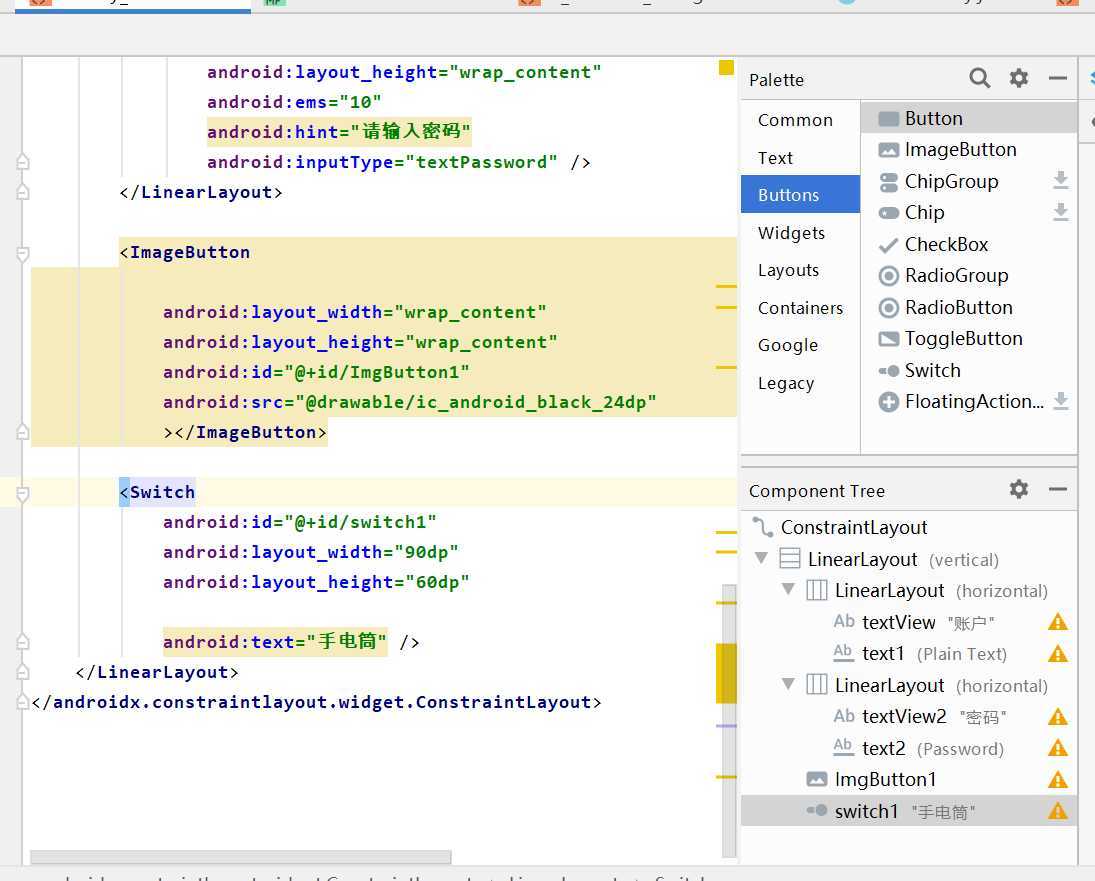The image size is (1095, 881).
Task: Open the Layouts palette category
Action: click(x=800, y=270)
